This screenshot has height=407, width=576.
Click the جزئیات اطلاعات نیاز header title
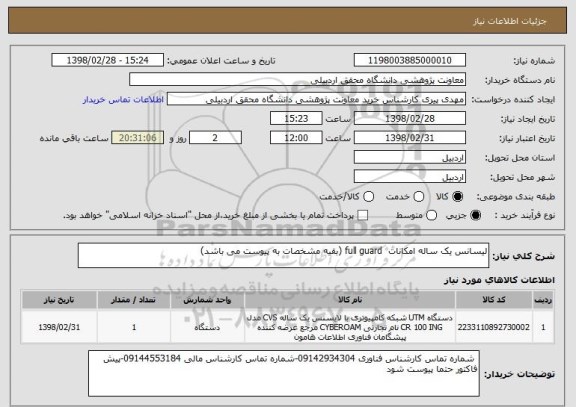tap(510, 21)
